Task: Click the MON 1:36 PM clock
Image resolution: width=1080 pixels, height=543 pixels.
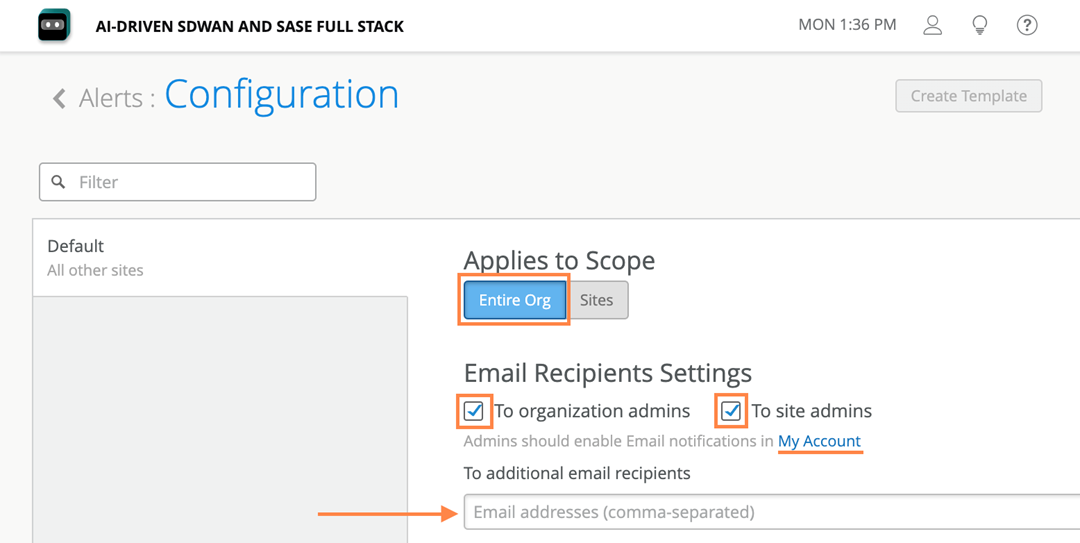Action: coord(847,25)
